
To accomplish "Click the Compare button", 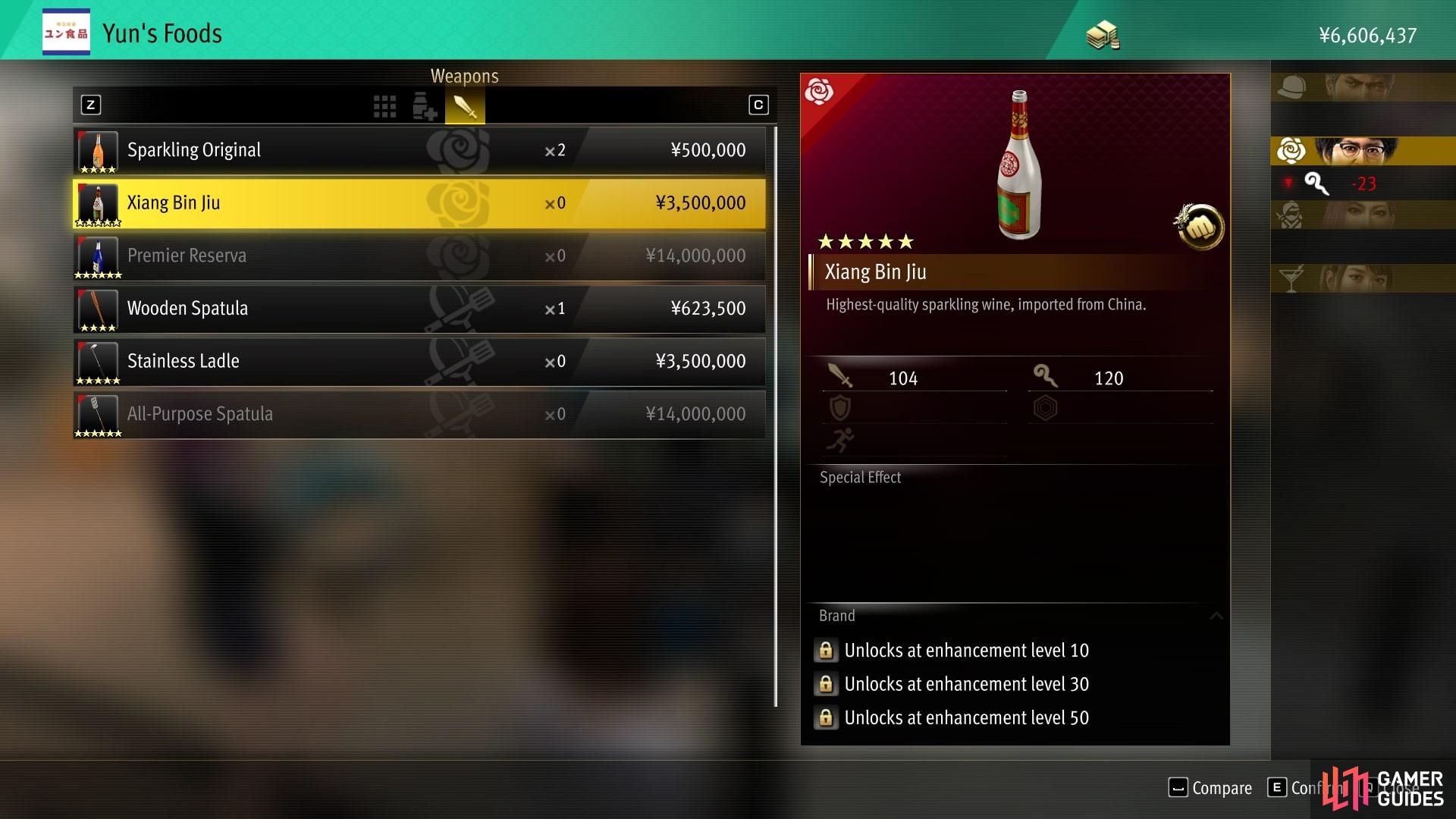I will pyautogui.click(x=1210, y=788).
